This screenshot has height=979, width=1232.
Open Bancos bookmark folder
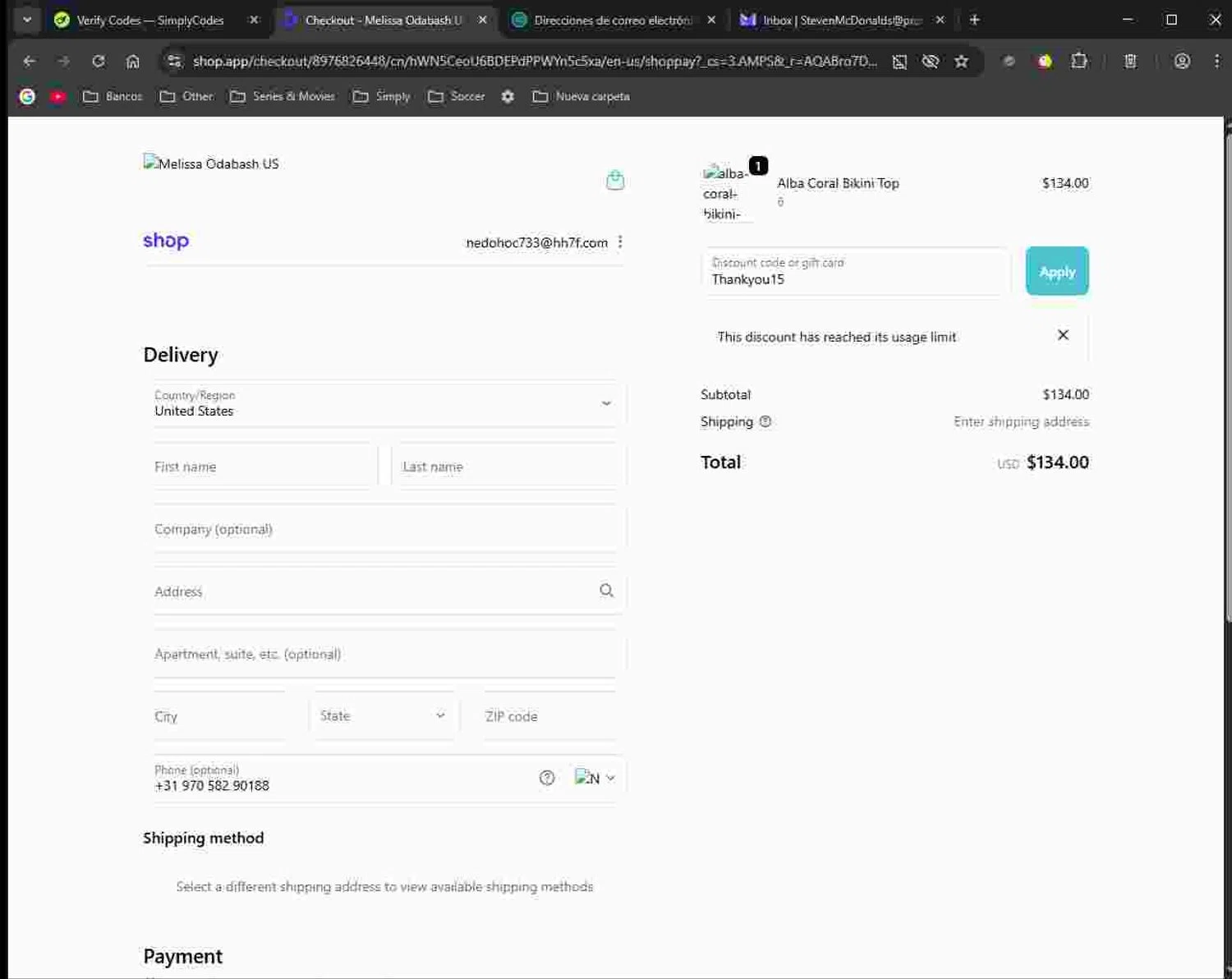tap(113, 96)
